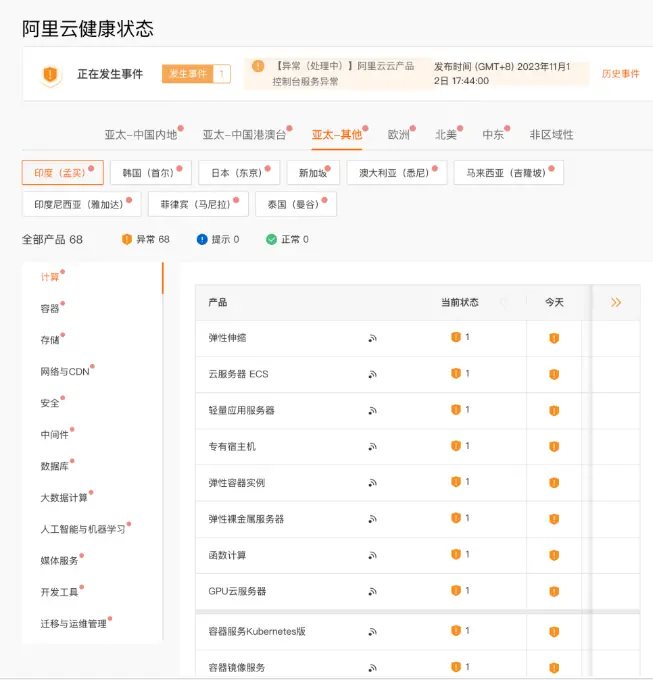Select the 中间件 category in sidebar
This screenshot has width=653, height=680.
pyautogui.click(x=55, y=435)
